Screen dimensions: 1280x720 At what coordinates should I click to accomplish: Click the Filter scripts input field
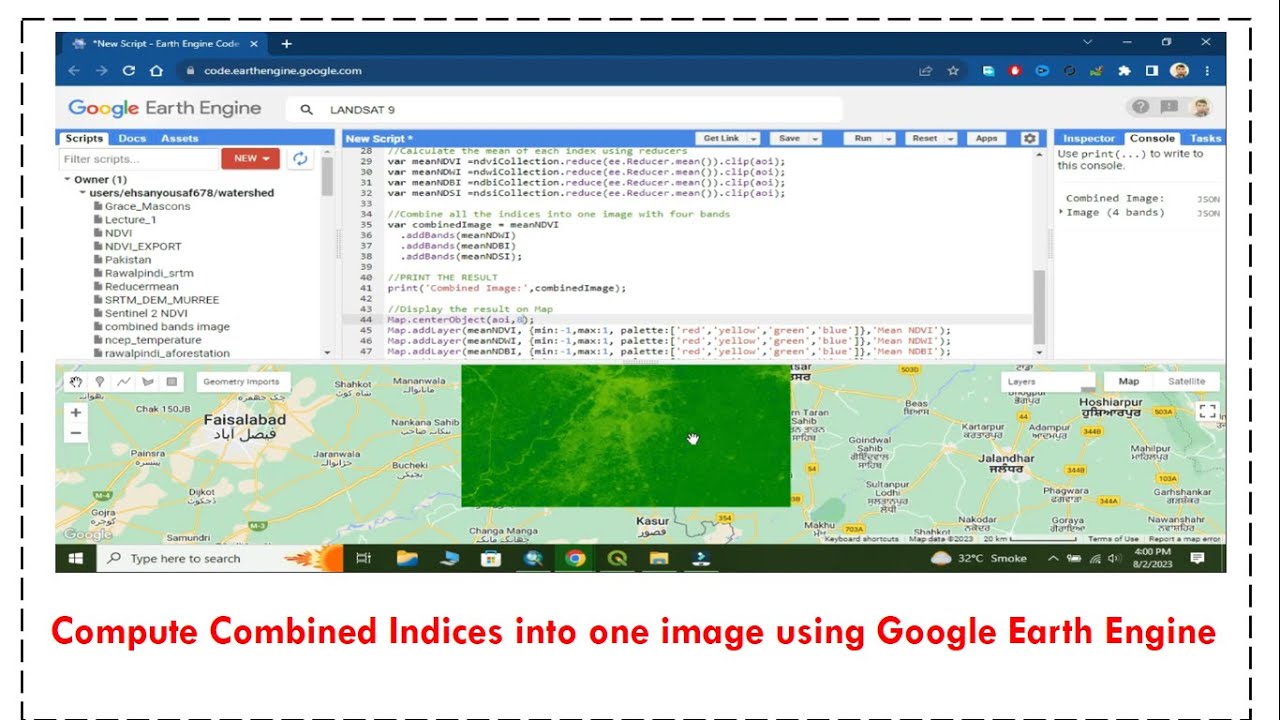[140, 158]
